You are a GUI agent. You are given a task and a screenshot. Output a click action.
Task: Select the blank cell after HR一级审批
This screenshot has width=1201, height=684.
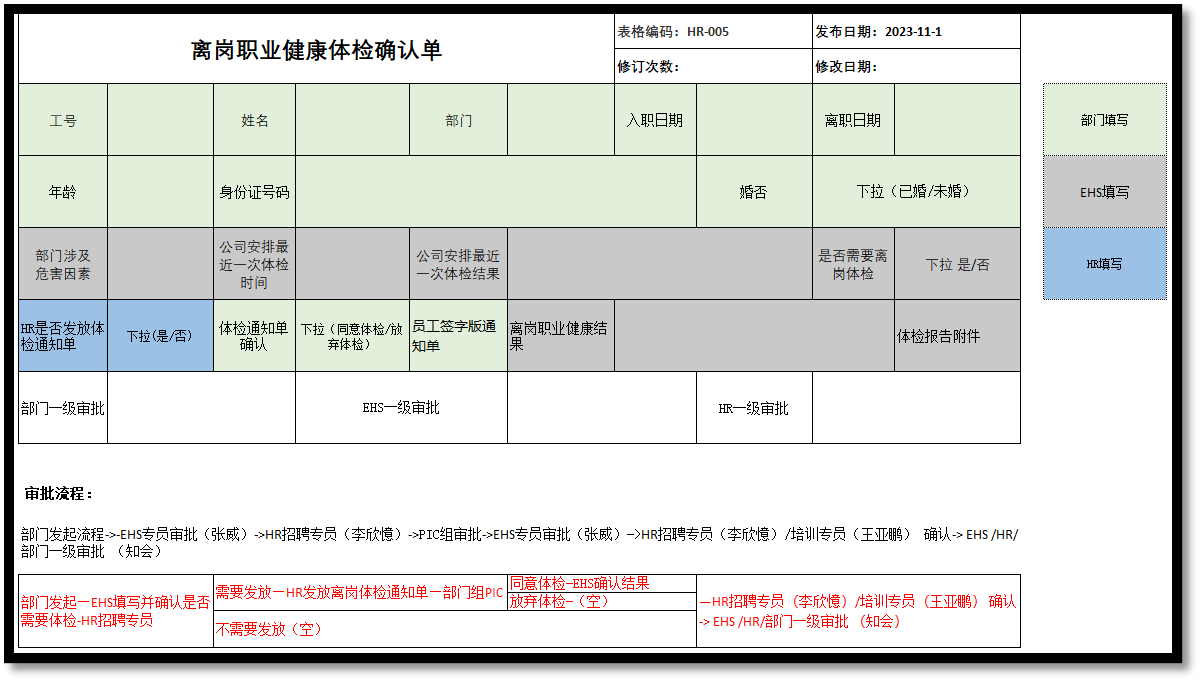pyautogui.click(x=915, y=408)
